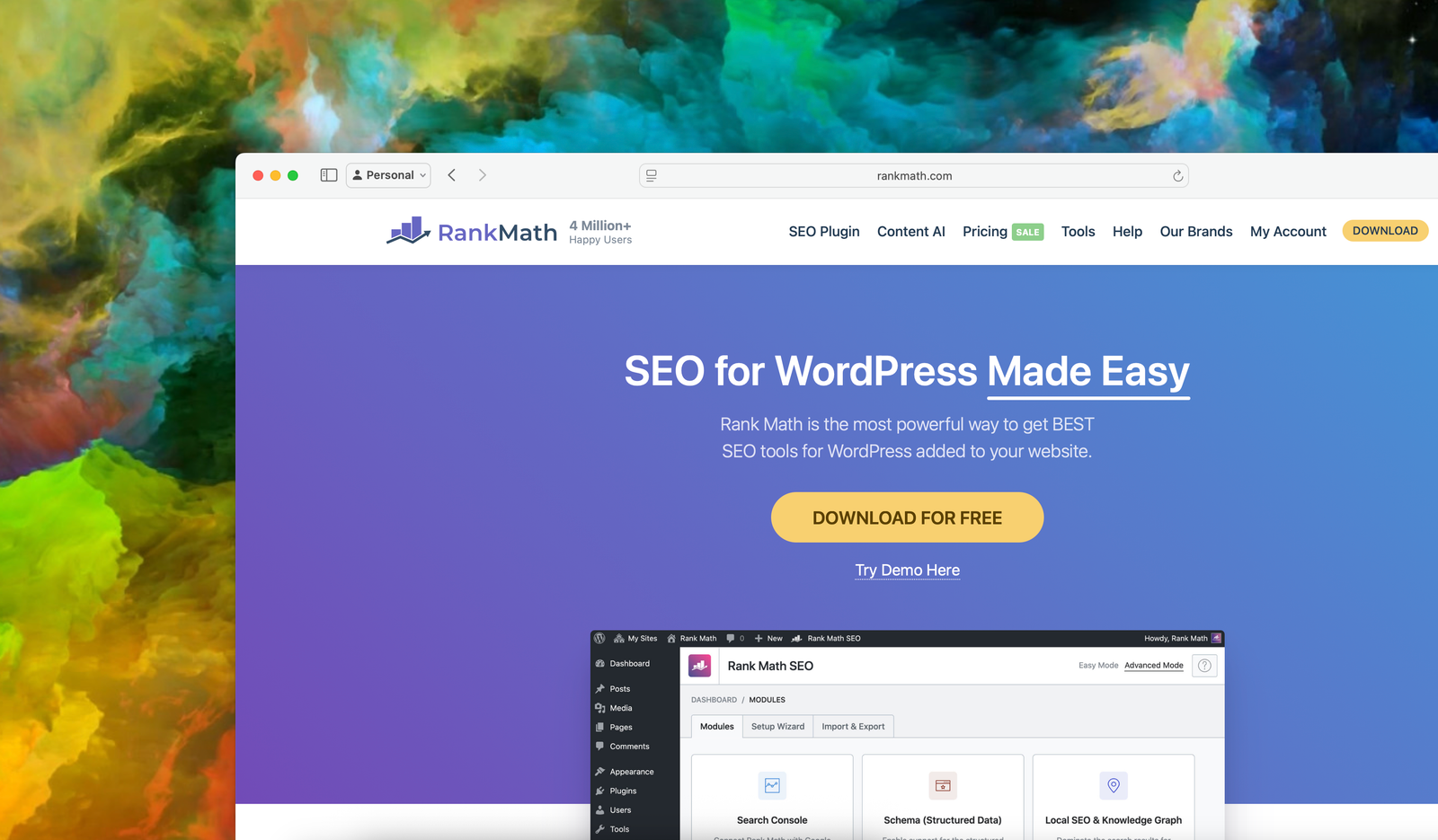Open the Try Demo Here link
Viewport: 1438px width, 840px height.
[x=907, y=570]
